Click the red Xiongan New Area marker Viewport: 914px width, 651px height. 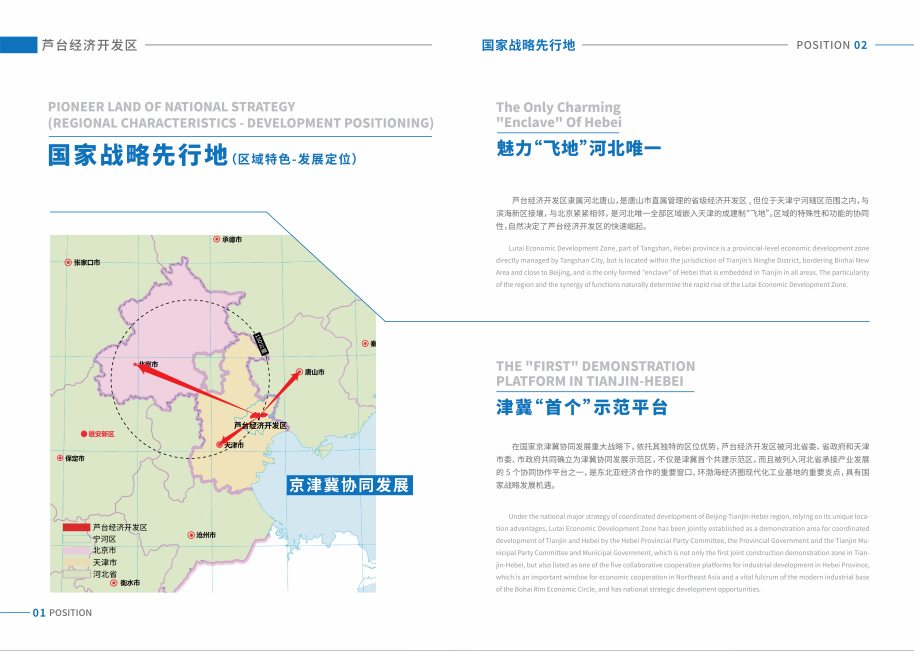84,434
